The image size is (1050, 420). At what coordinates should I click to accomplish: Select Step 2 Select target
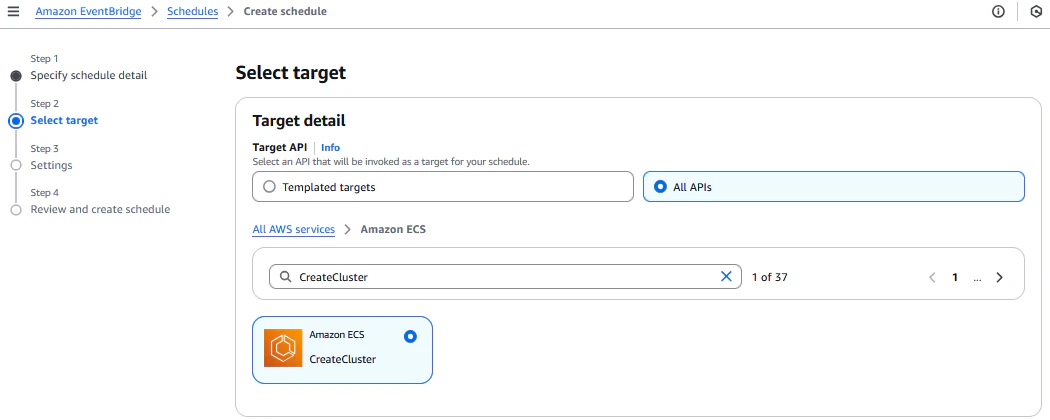[x=64, y=121]
